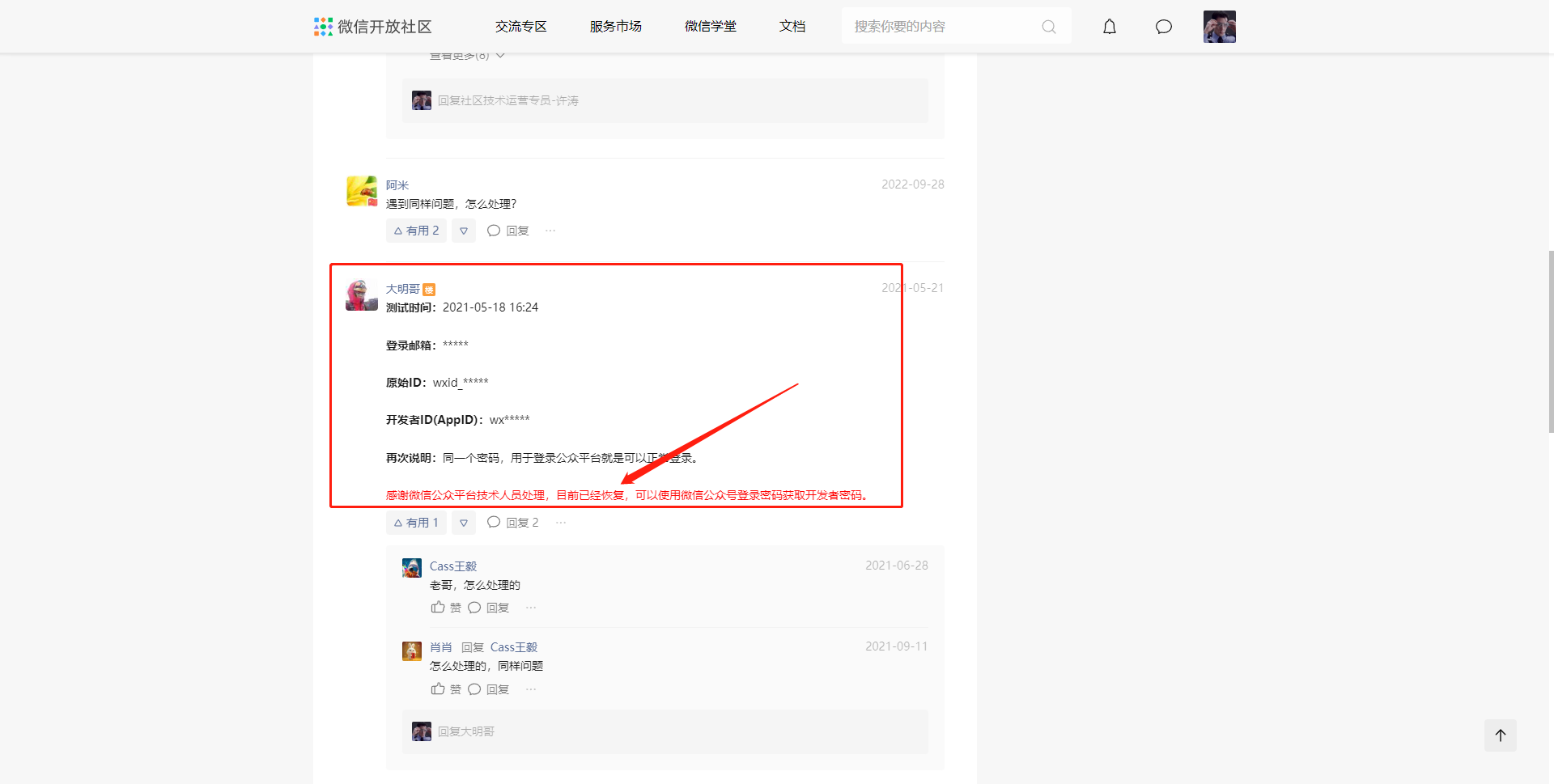Image resolution: width=1554 pixels, height=784 pixels.
Task: Open 肖肖's avatar
Action: [412, 651]
